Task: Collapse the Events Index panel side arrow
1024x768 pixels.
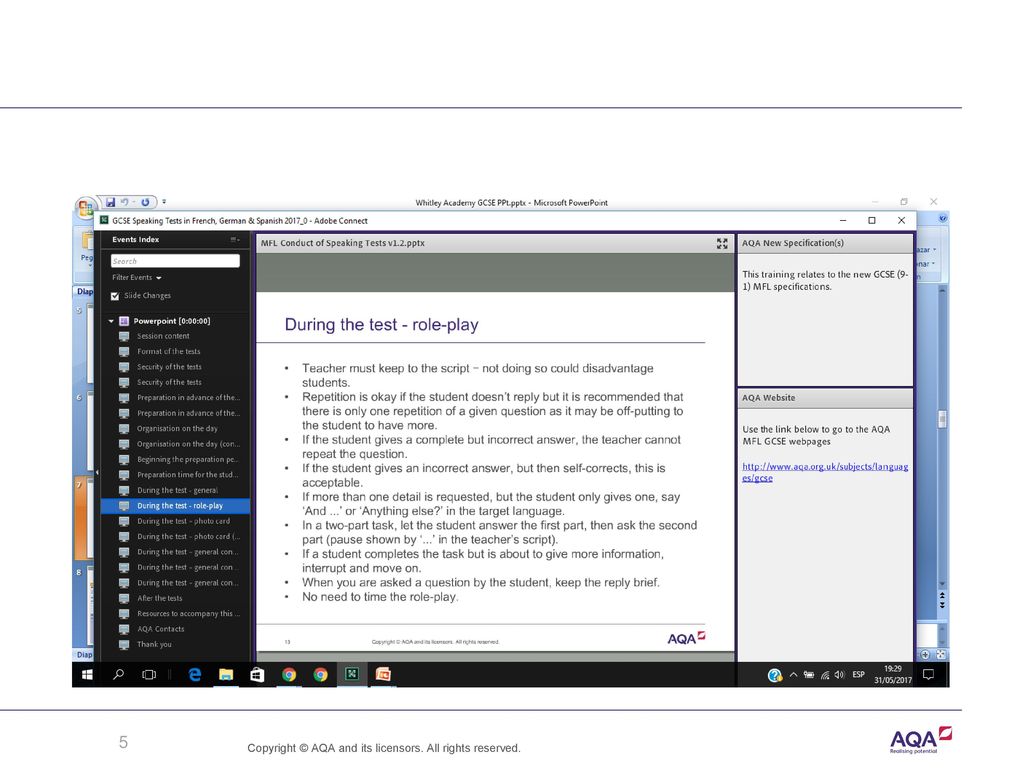Action: (97, 472)
